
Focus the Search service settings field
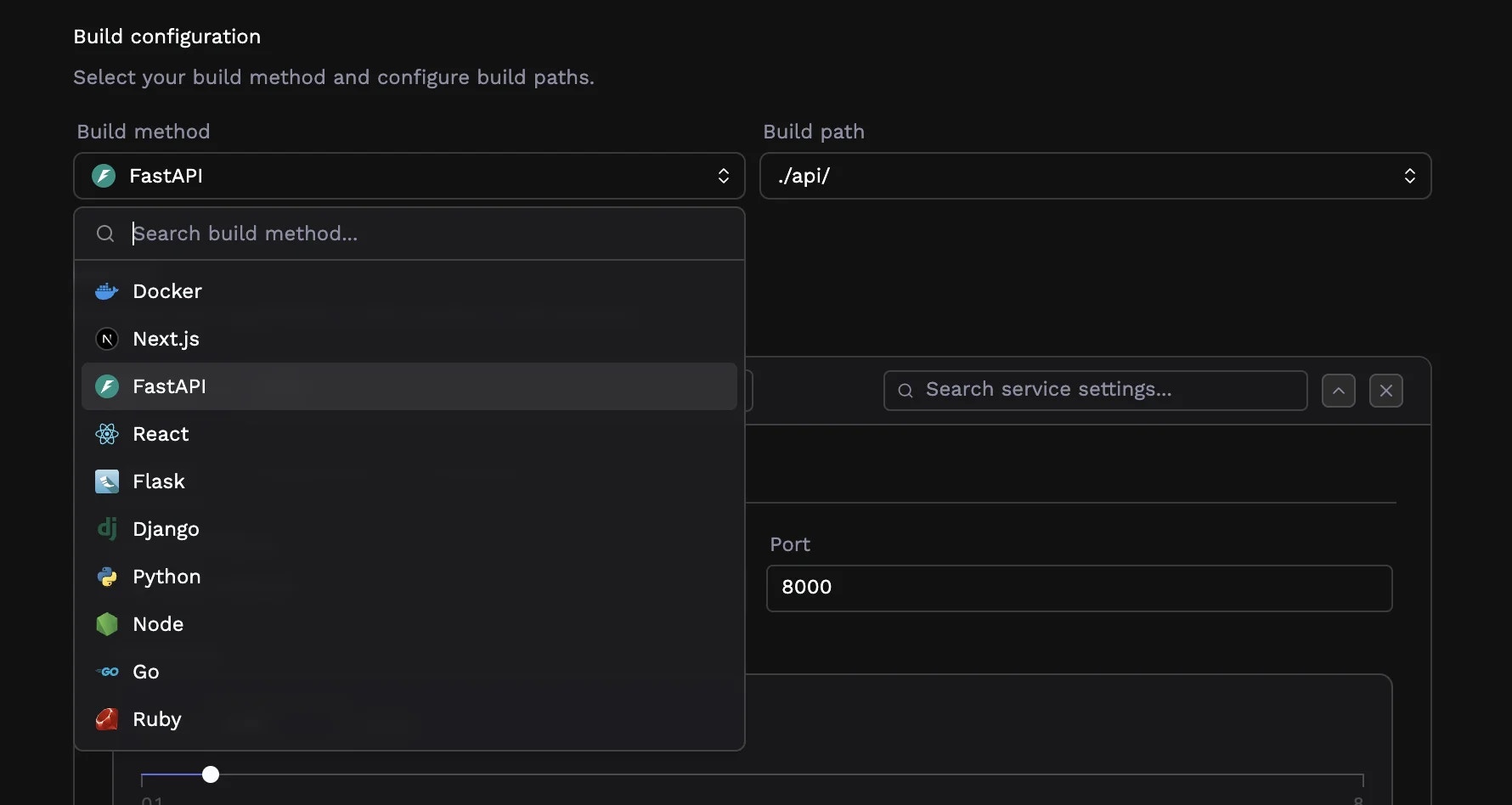pos(1095,390)
